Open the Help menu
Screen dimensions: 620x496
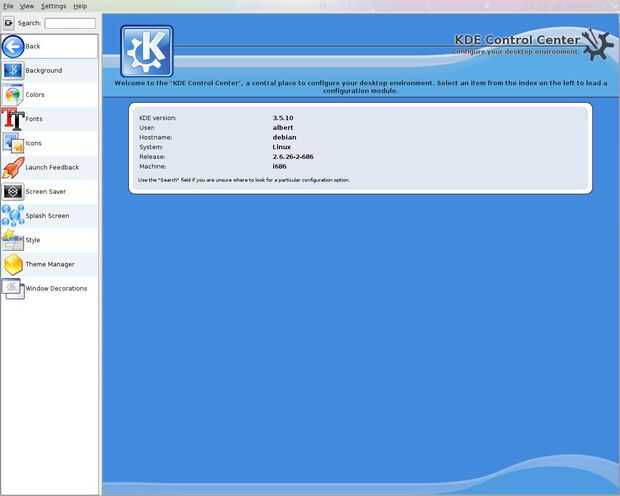pos(80,6)
